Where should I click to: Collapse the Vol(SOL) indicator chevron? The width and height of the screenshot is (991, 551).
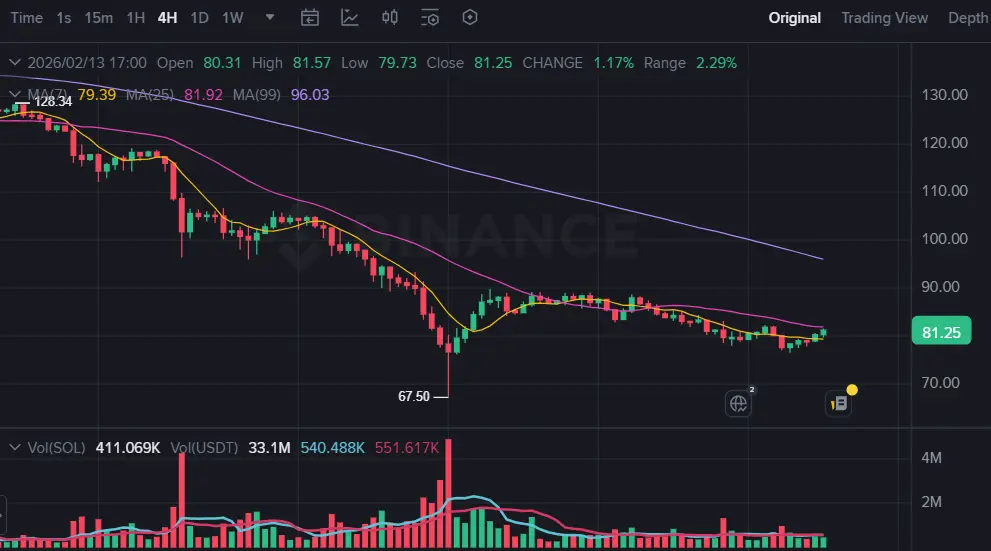[x=15, y=447]
